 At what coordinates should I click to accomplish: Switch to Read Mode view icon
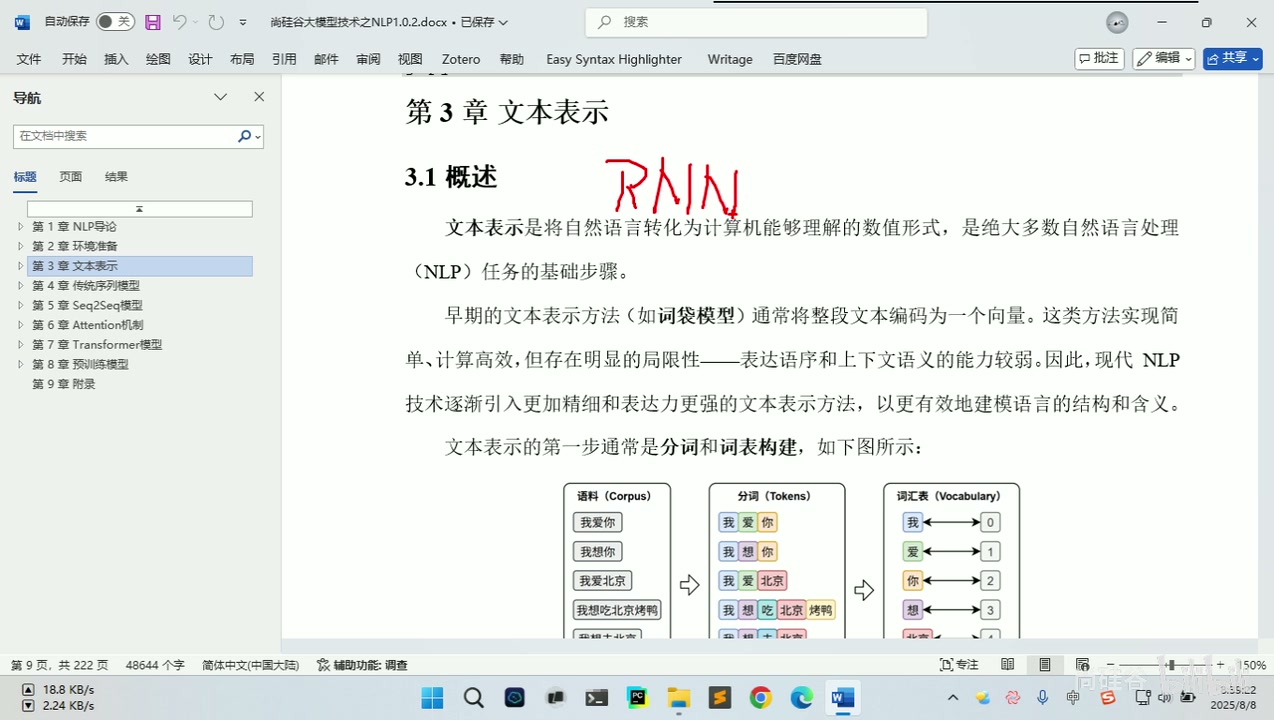[1008, 665]
